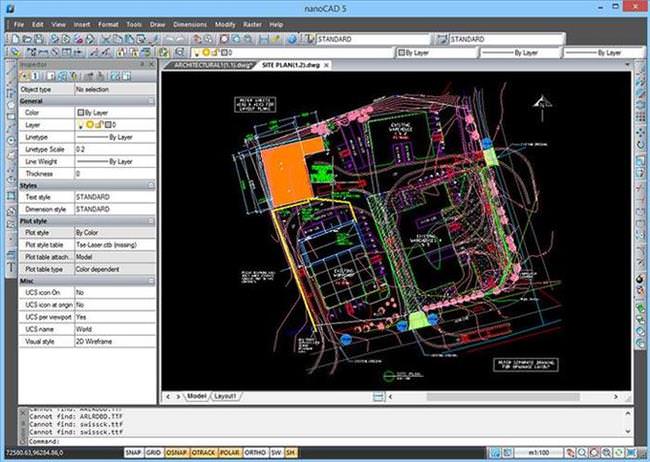Click Color By Layer value in Inspector
The width and height of the screenshot is (650, 462).
point(115,112)
